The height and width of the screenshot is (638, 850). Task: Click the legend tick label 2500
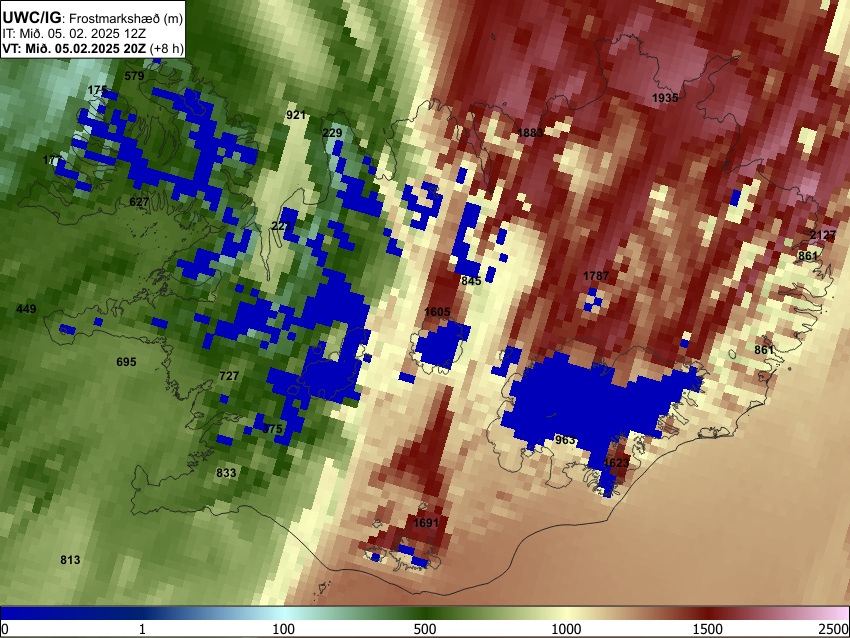pos(835,629)
